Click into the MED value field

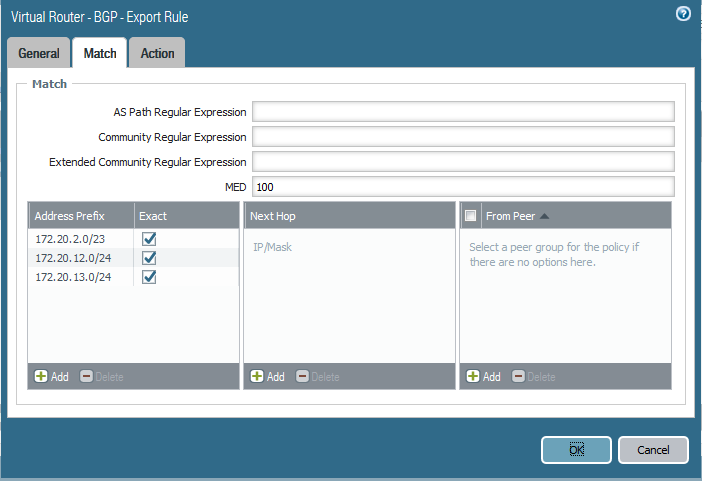pyautogui.click(x=463, y=187)
